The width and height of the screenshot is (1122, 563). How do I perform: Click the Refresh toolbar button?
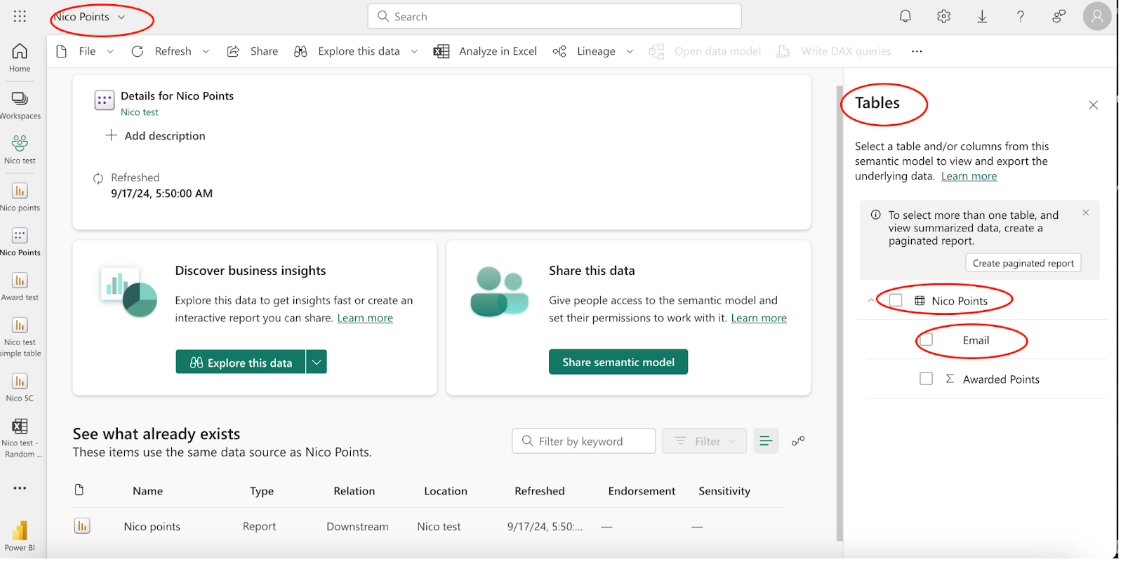point(163,52)
